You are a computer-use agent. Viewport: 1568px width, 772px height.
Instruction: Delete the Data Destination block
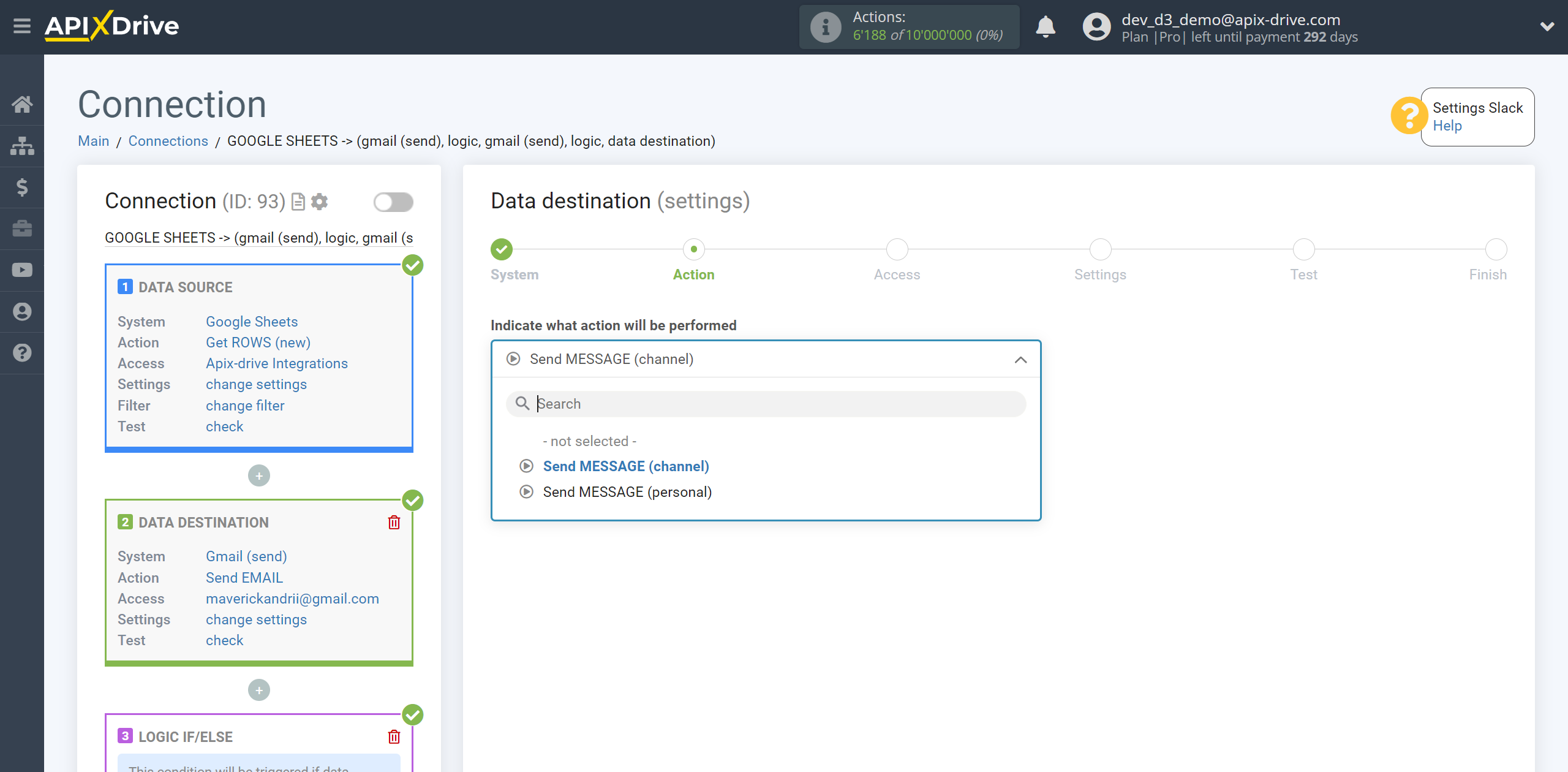pos(394,523)
